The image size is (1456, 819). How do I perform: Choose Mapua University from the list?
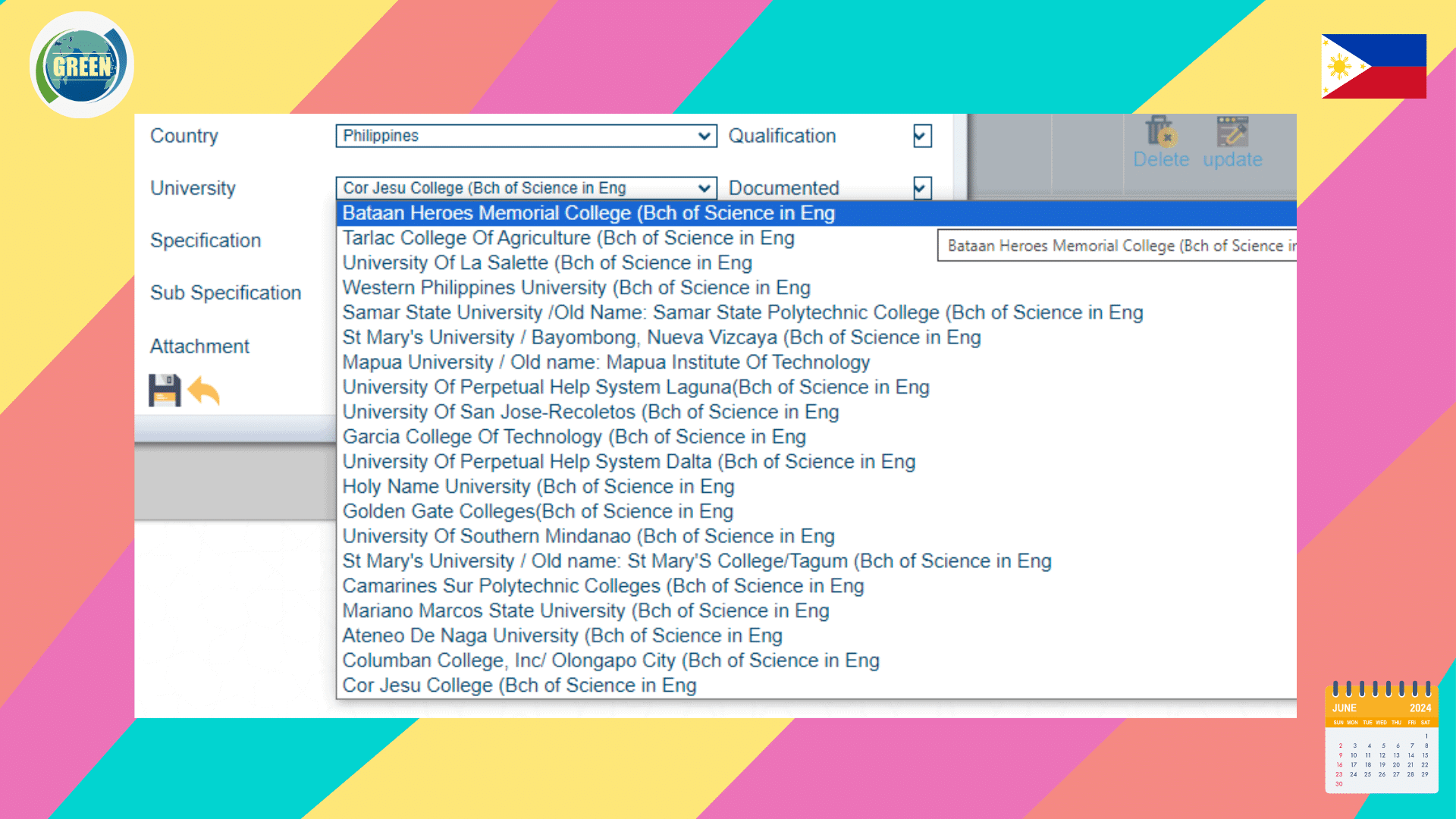click(x=605, y=362)
